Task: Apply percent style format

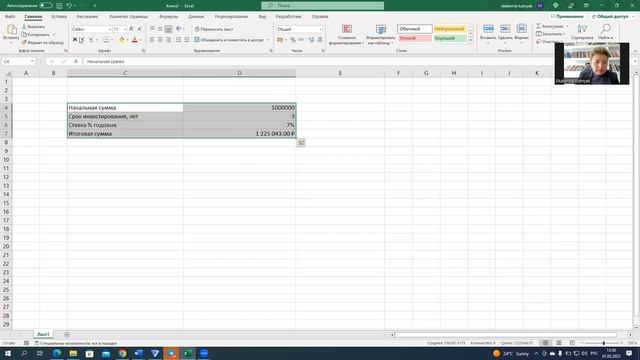Action: coord(293,40)
